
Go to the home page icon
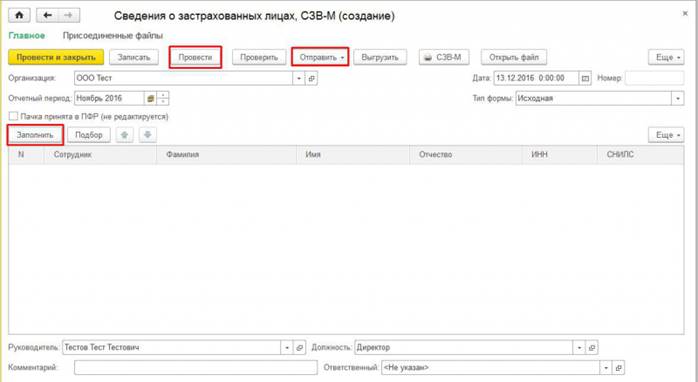20,15
